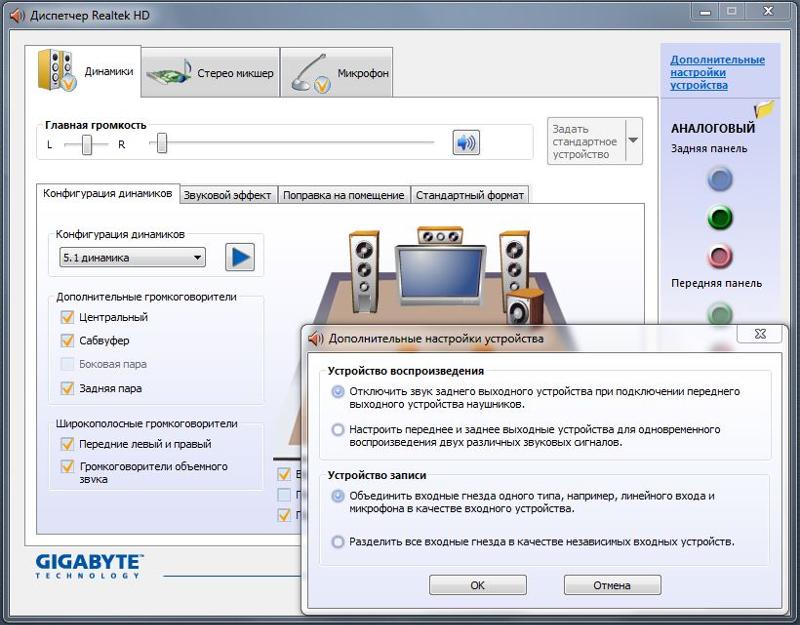Screen dimensions: 800x625
Task: Select mute rear output when headphones connected
Action: (338, 391)
